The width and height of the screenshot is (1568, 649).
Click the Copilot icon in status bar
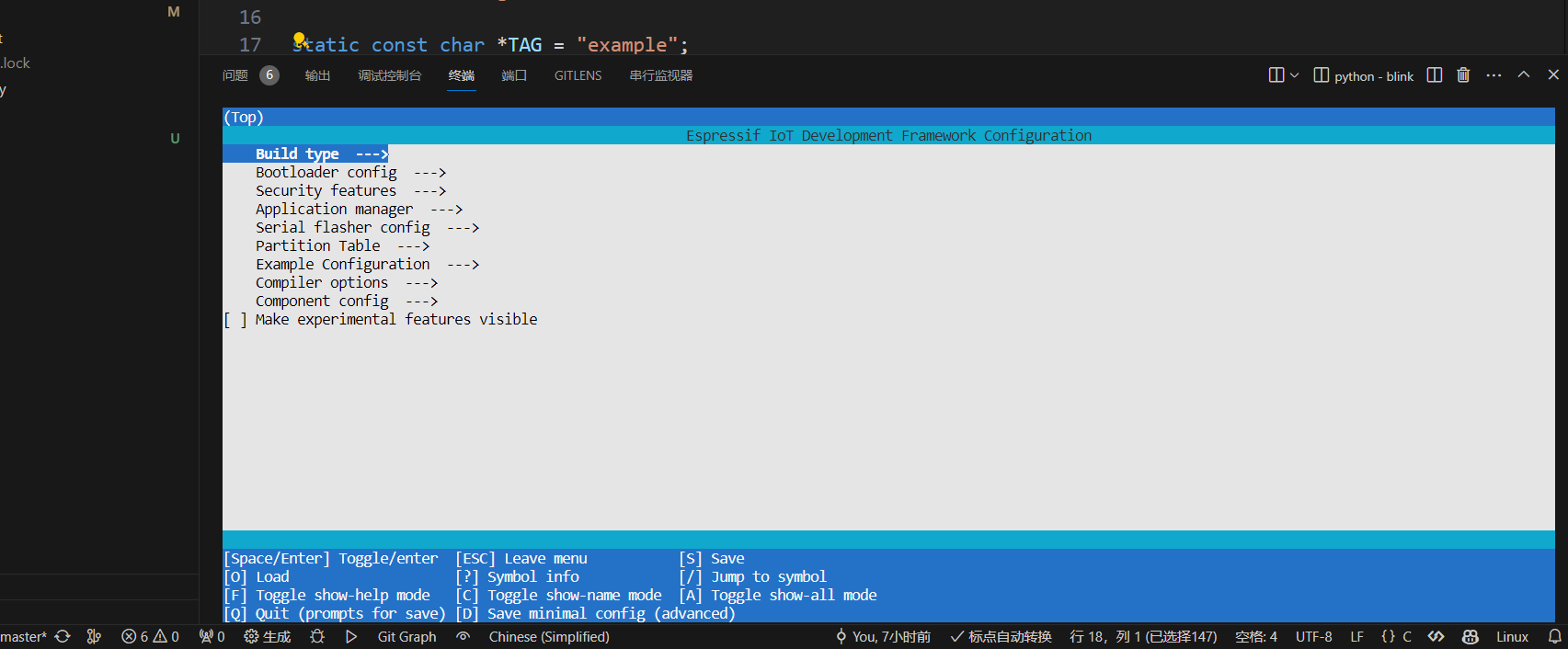coord(1470,636)
